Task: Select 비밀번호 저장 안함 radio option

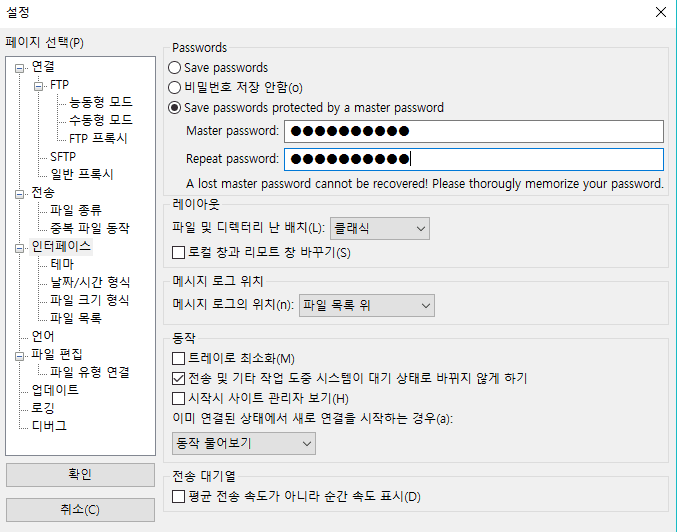Action: [174, 88]
